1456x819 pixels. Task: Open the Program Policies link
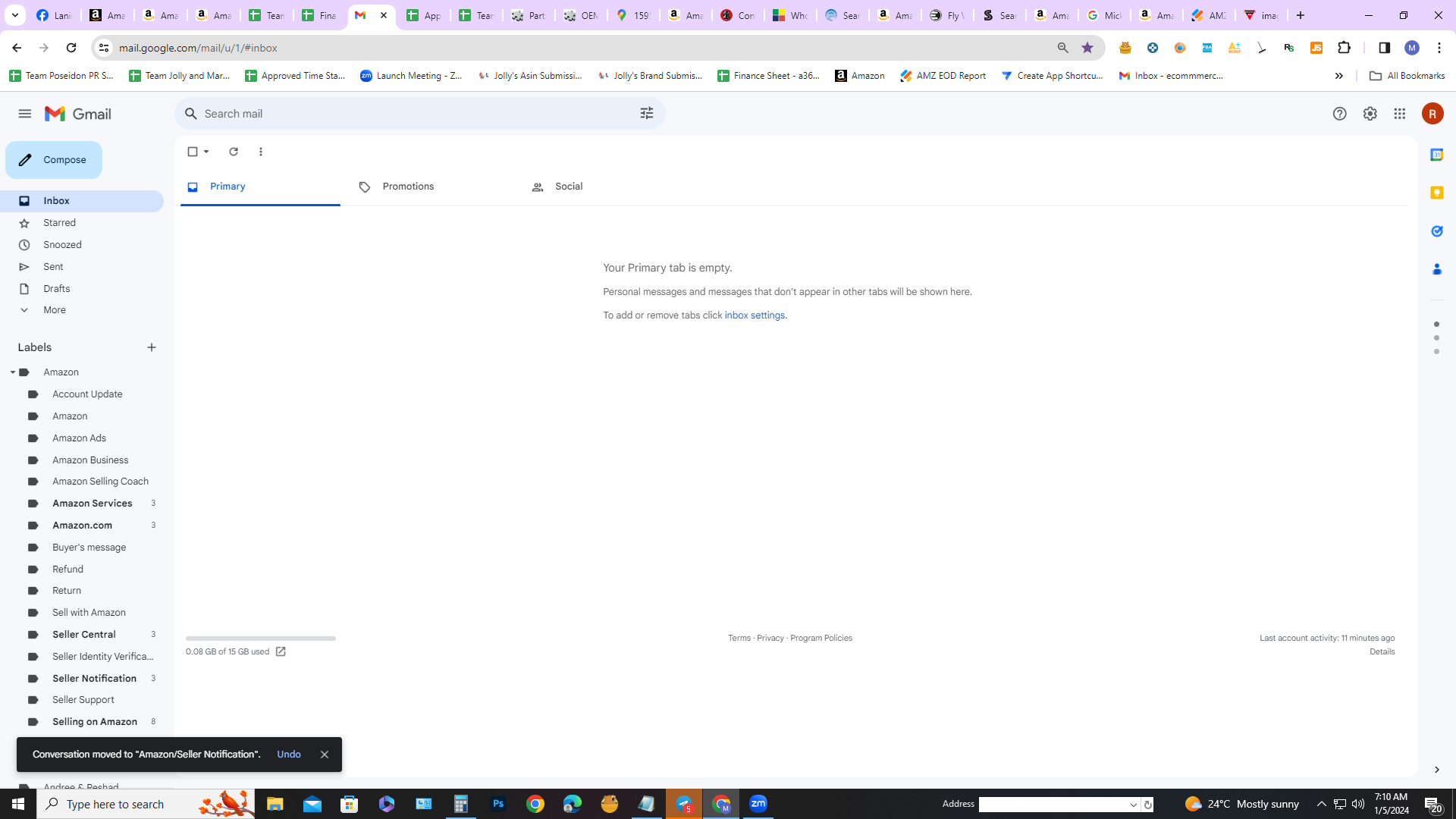pyautogui.click(x=821, y=639)
